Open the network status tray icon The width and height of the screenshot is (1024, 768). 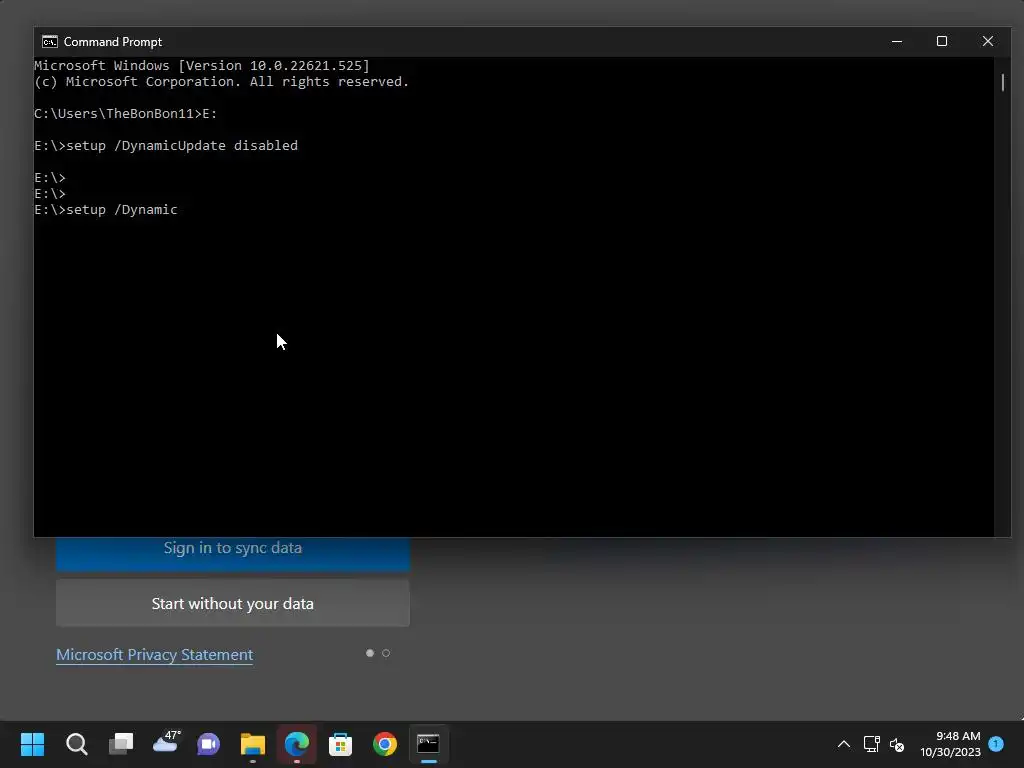click(871, 744)
